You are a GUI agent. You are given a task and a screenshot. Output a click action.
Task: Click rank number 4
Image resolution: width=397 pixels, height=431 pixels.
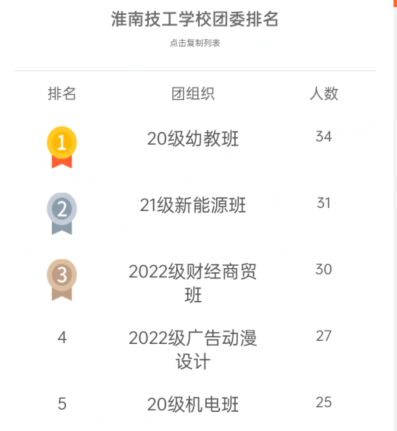[x=62, y=338]
